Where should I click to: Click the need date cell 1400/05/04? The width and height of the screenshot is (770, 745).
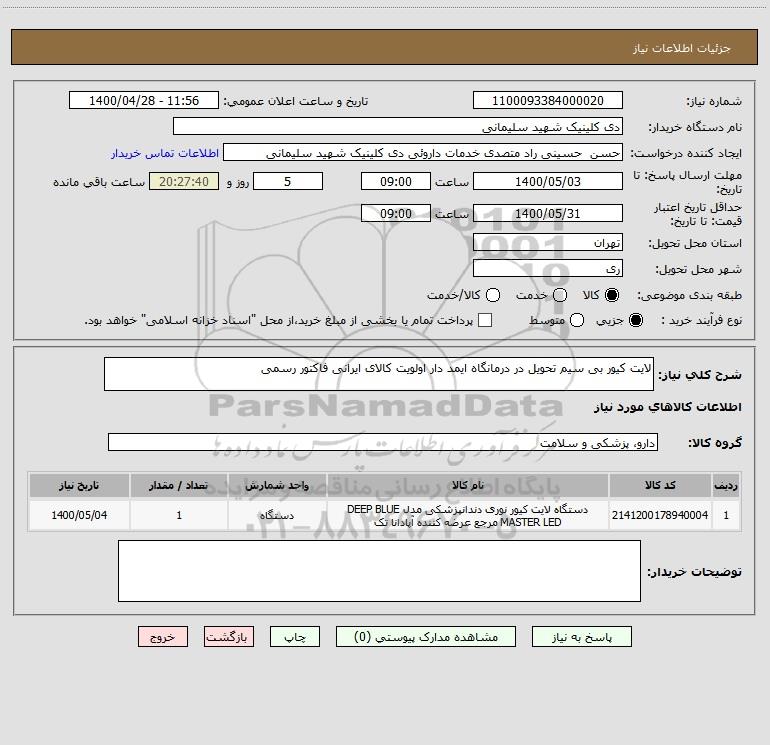coord(79,515)
